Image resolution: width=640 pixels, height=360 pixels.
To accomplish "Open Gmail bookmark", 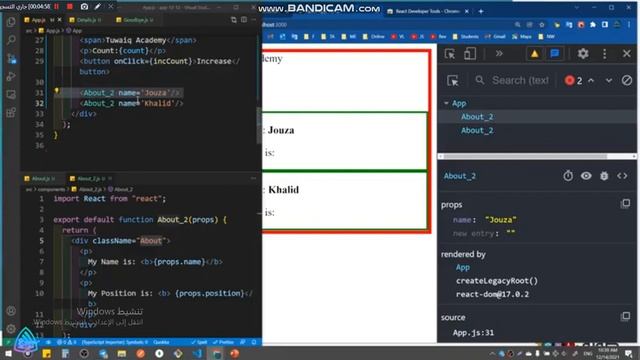I will [x=495, y=37].
